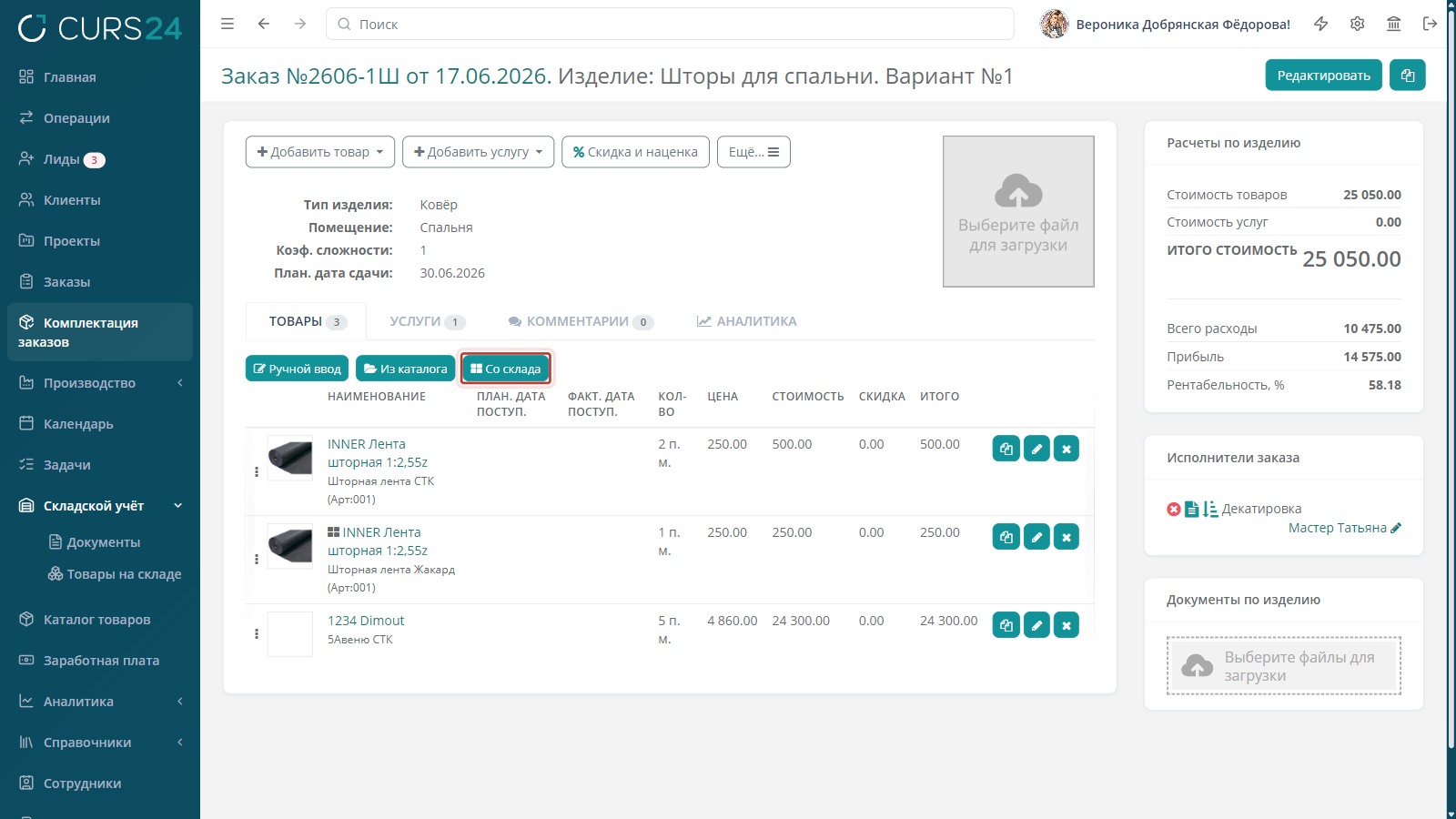
Task: Click the copy icon next to Редактировать
Action: [1408, 75]
